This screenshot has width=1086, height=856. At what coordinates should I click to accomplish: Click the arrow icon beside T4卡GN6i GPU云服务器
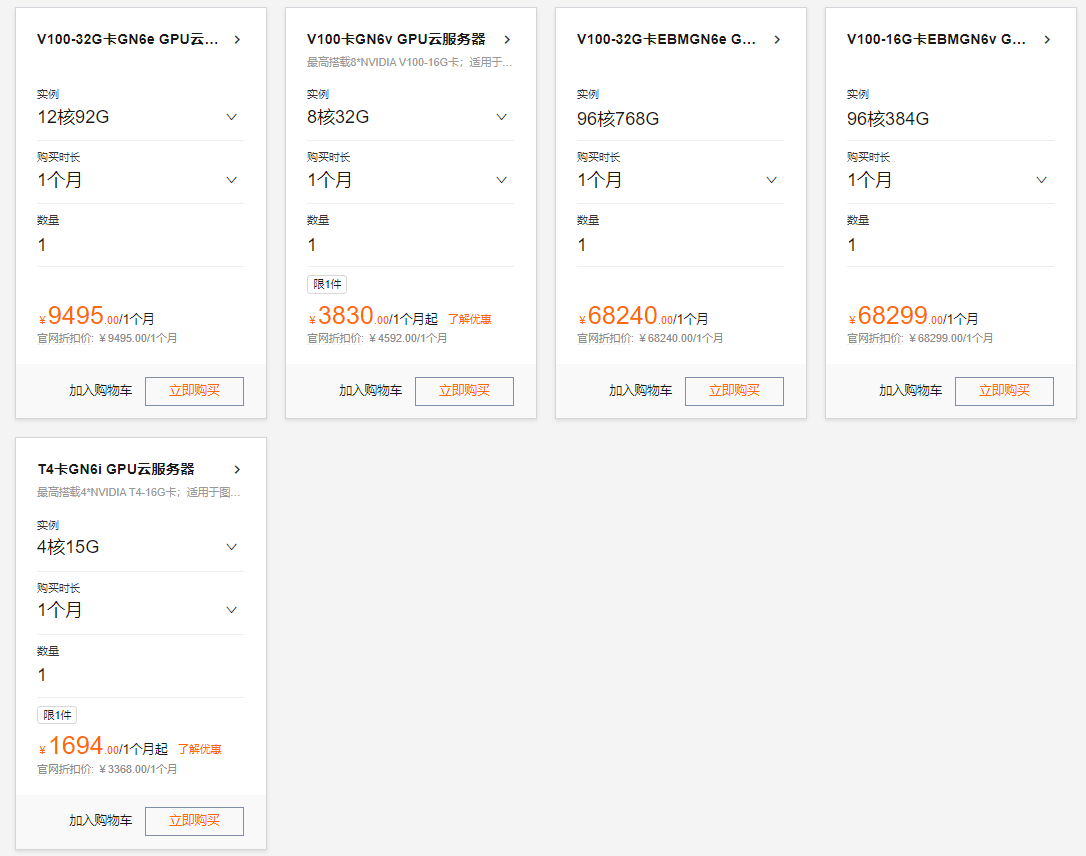[237, 470]
